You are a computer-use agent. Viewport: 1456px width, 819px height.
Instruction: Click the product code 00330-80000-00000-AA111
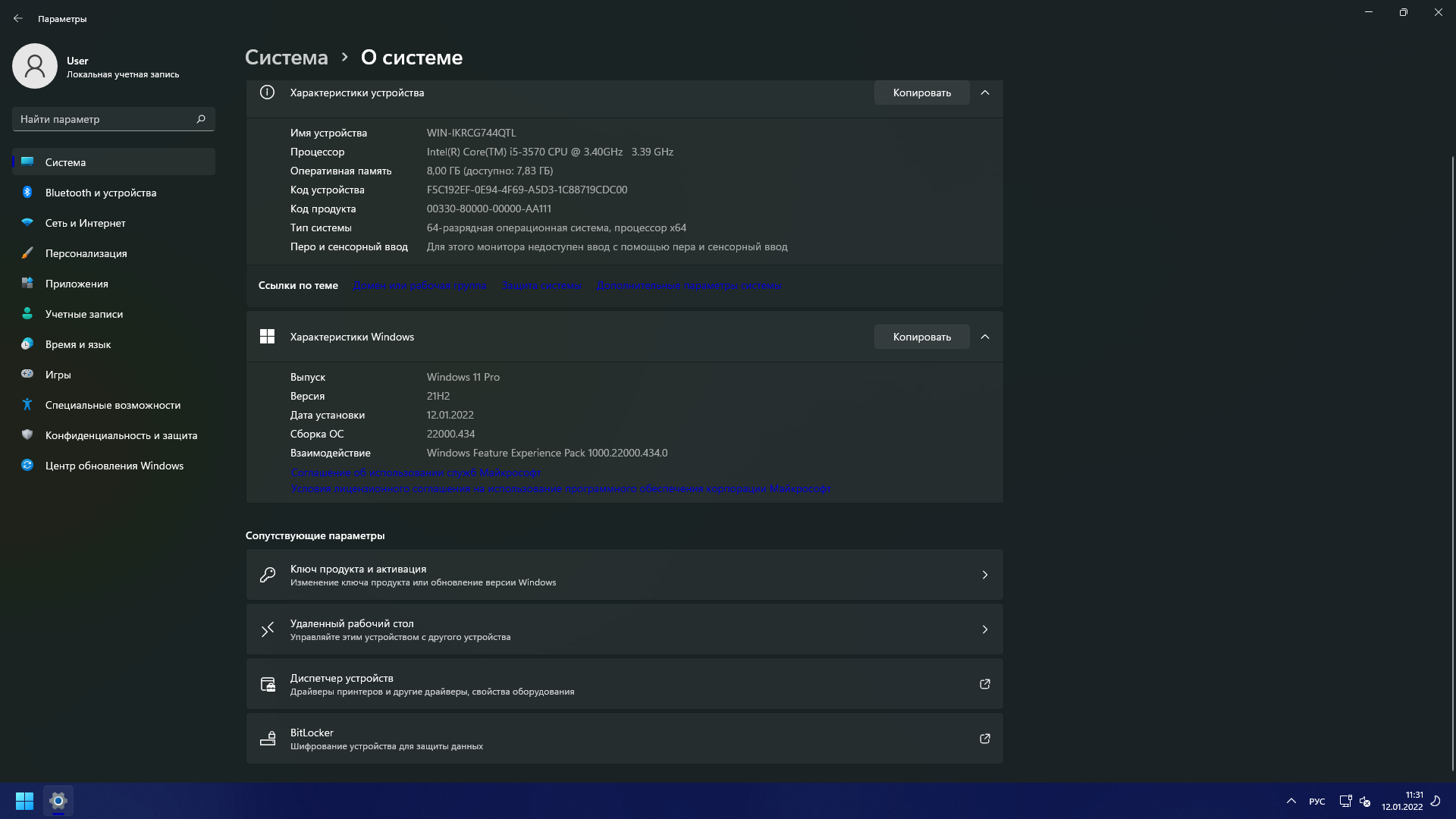pyautogui.click(x=488, y=209)
